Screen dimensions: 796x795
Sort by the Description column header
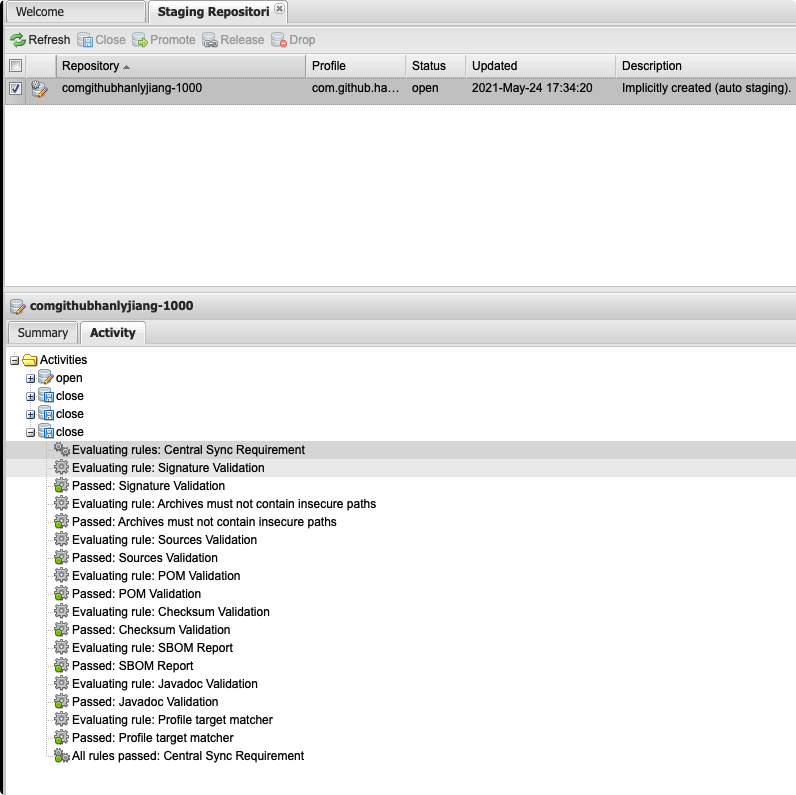tap(706, 65)
